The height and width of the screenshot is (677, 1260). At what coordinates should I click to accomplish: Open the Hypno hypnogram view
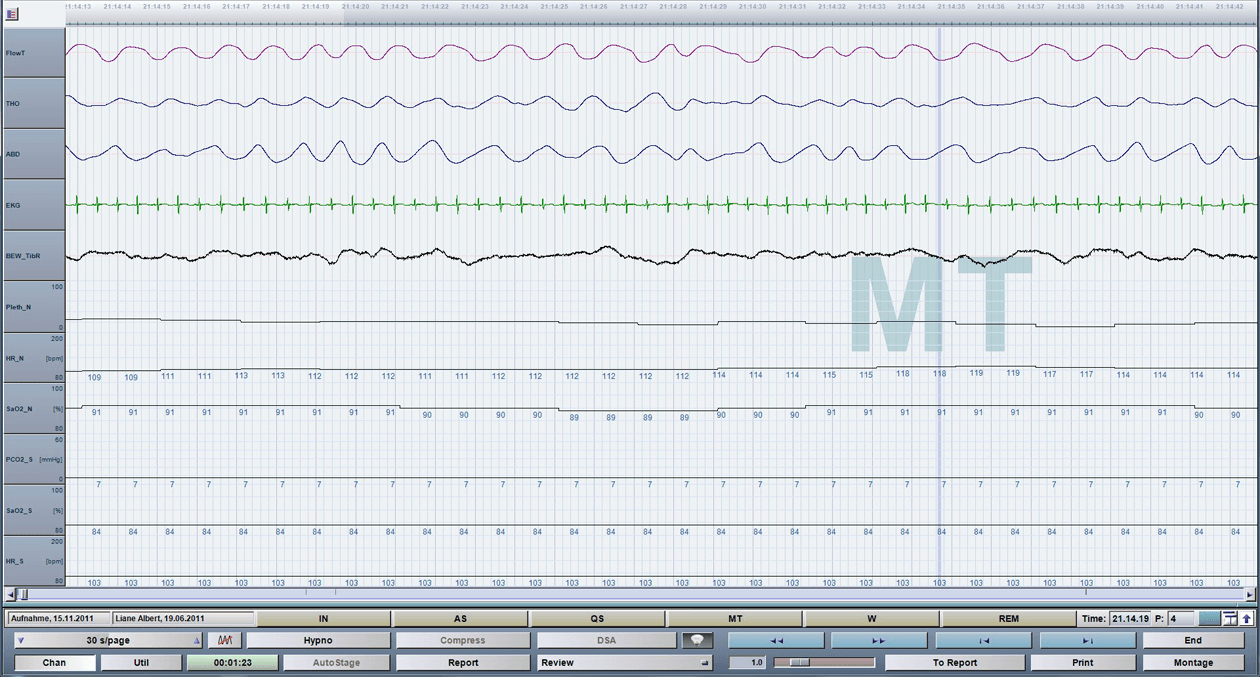coord(318,640)
